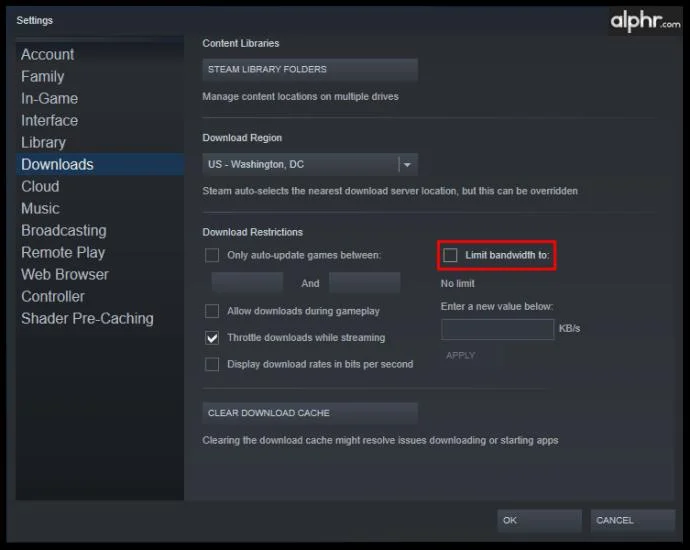Select the Downloads settings category
This screenshot has width=690, height=550.
100,165
